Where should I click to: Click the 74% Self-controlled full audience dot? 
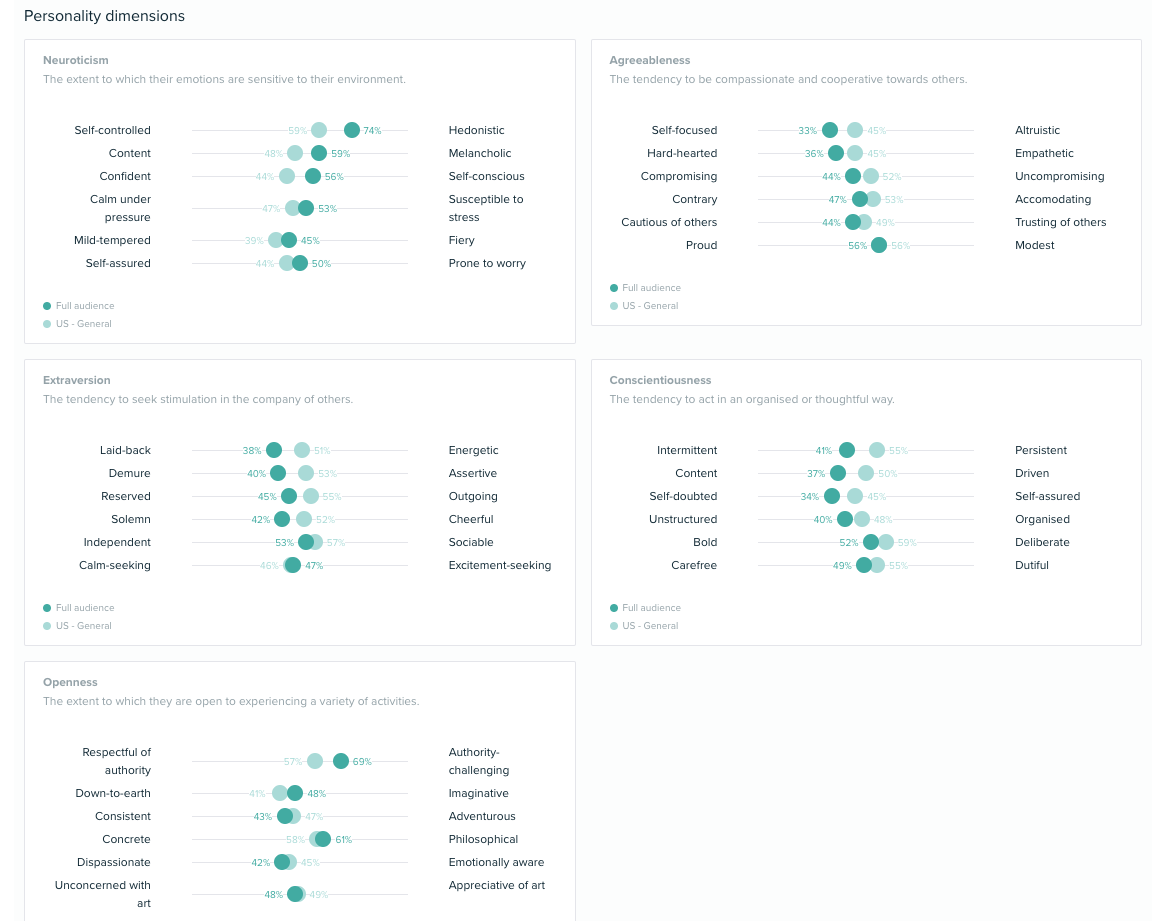352,130
